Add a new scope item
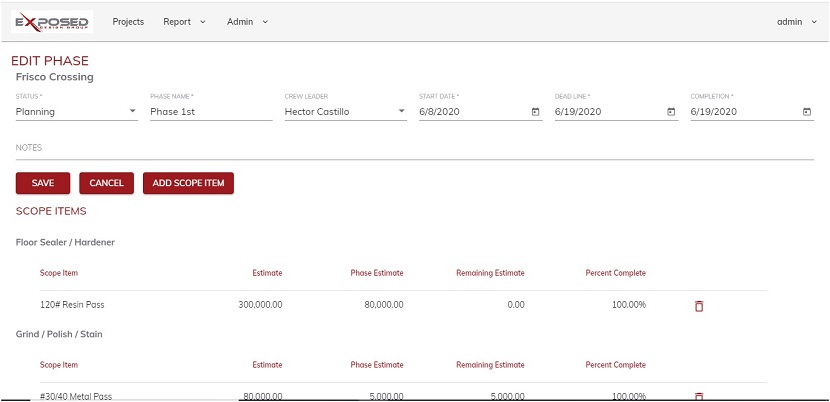Image resolution: width=830 pixels, height=402 pixels. (x=188, y=183)
